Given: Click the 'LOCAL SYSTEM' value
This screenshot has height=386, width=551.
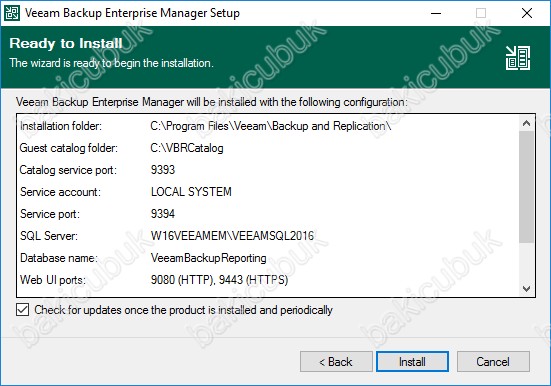Looking at the screenshot, I should click(x=191, y=192).
